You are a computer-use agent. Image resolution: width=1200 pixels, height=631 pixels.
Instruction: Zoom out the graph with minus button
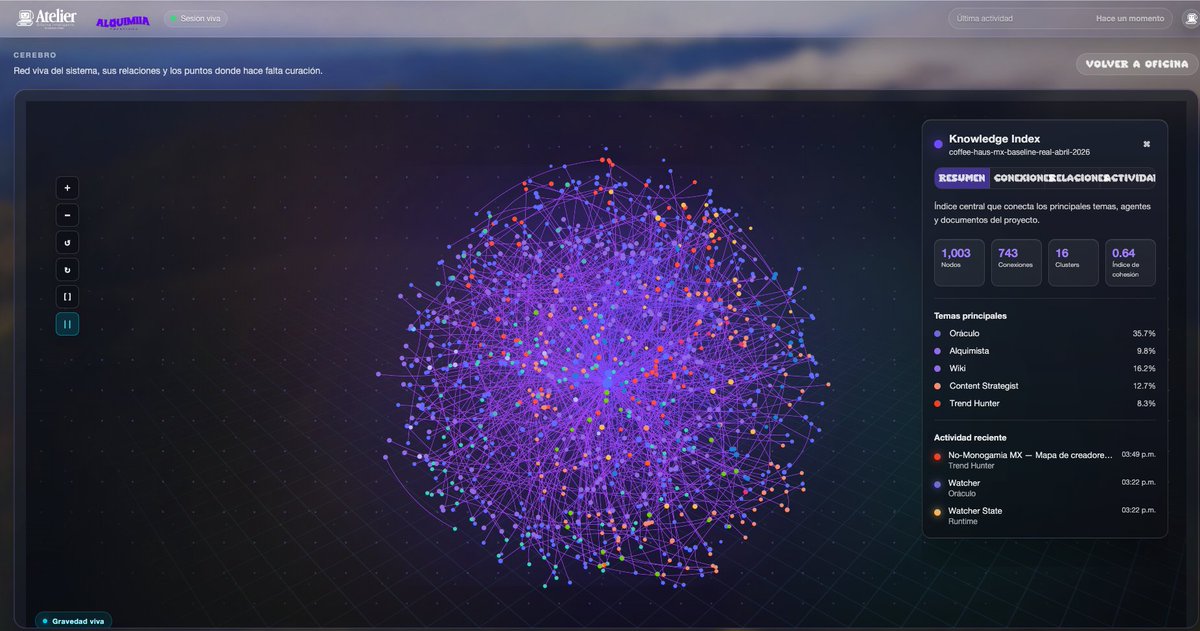(x=67, y=215)
